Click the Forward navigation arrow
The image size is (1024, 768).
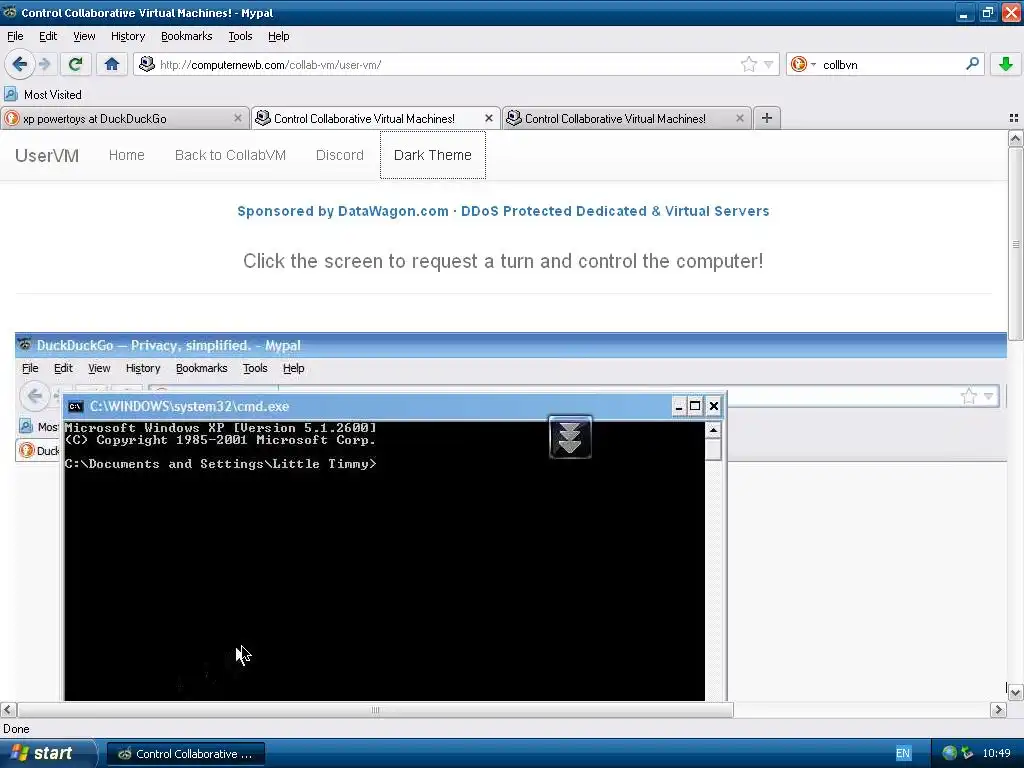(x=44, y=64)
